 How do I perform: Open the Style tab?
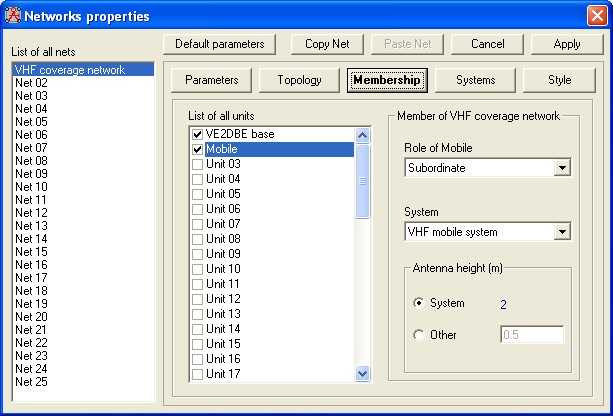560,80
